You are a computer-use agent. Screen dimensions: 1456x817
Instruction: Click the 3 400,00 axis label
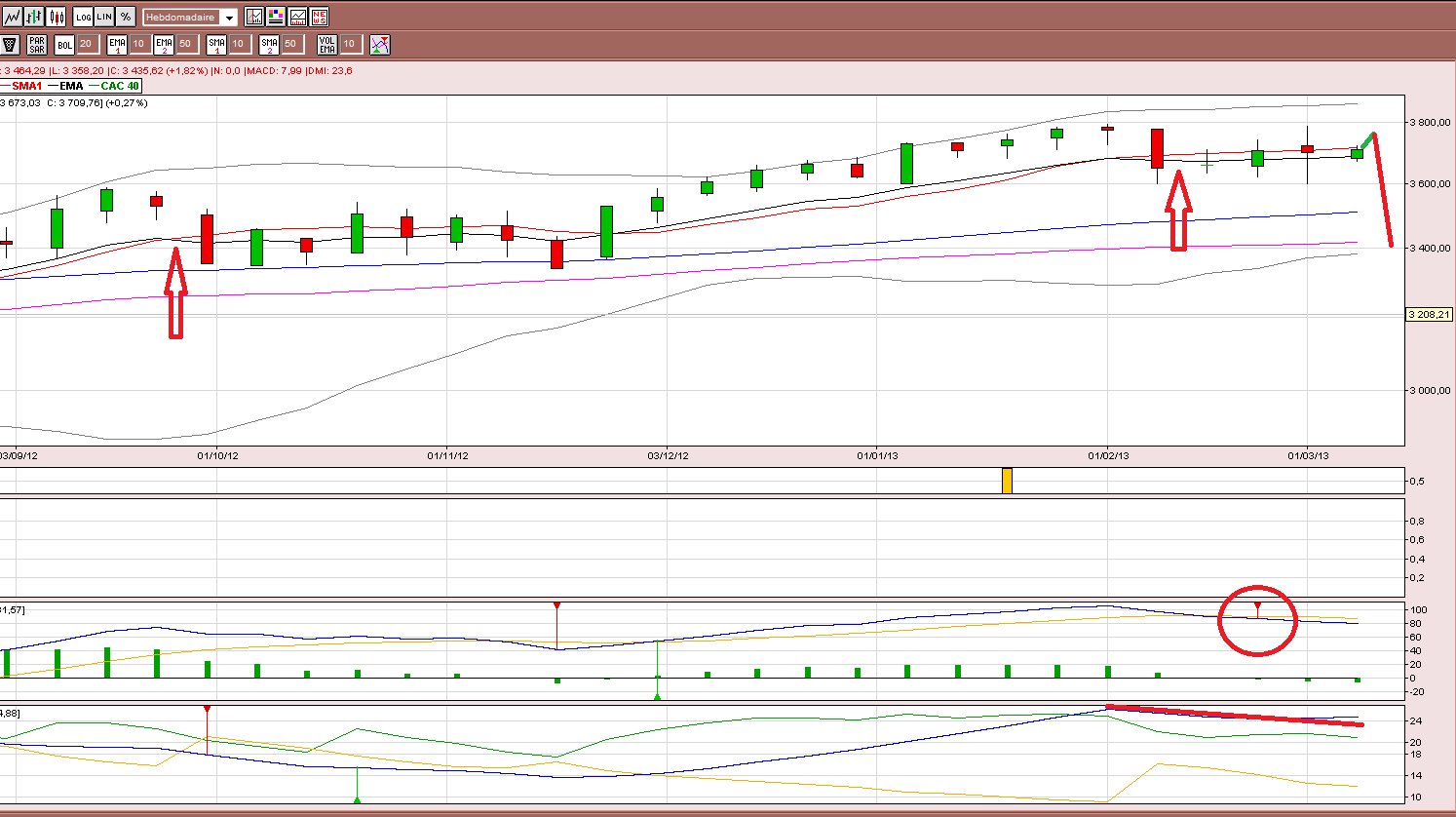tap(1430, 248)
